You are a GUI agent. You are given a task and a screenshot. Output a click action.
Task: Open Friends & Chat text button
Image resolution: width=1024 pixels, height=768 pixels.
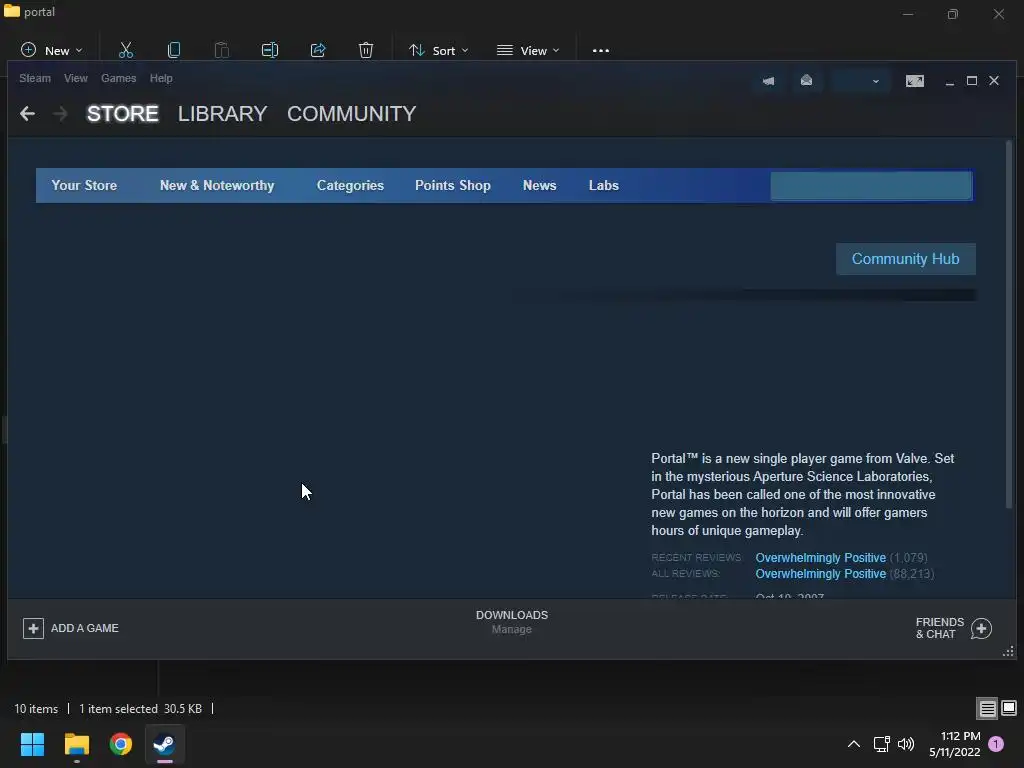click(940, 628)
